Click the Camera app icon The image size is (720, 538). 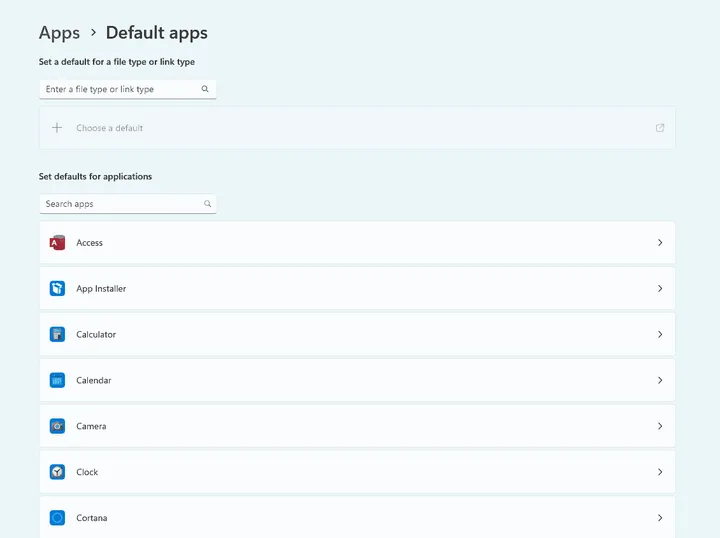[57, 427]
